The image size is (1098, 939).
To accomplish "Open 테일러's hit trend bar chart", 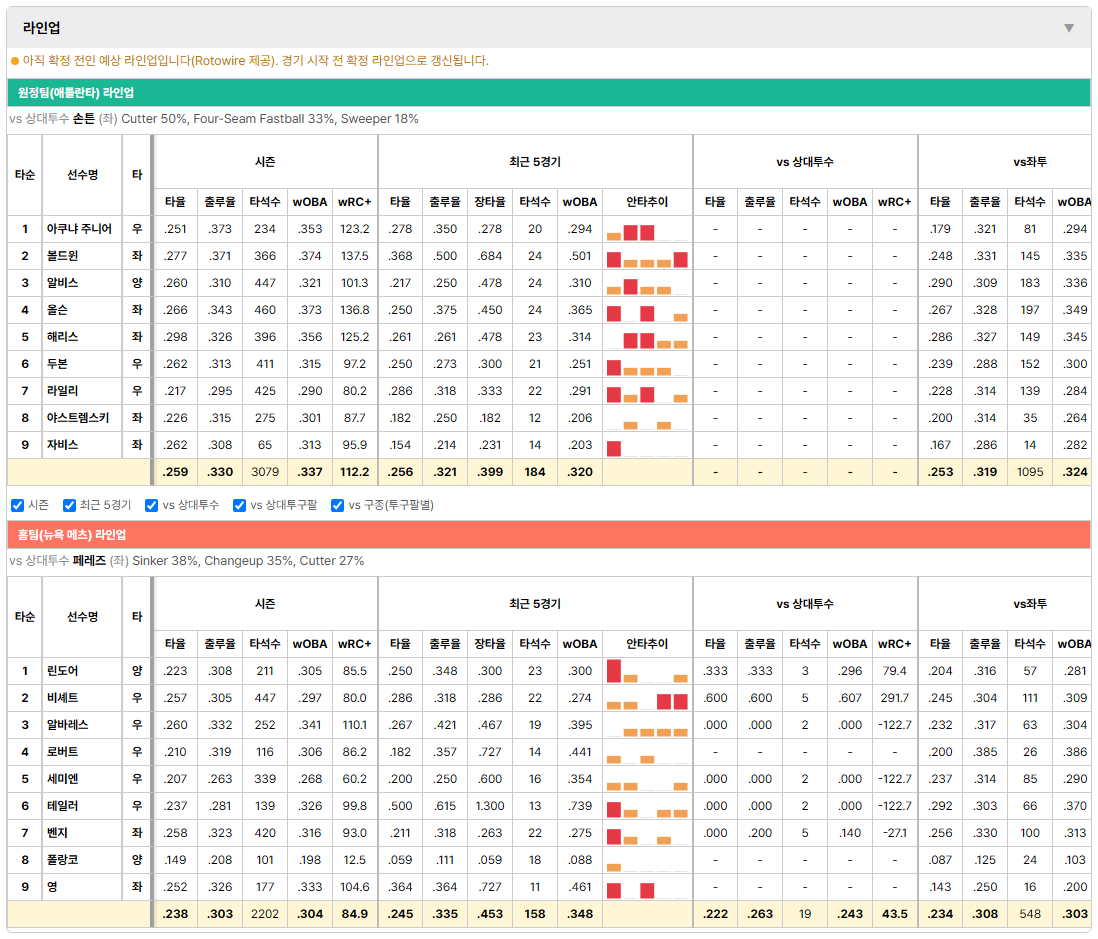I will pyautogui.click(x=647, y=807).
